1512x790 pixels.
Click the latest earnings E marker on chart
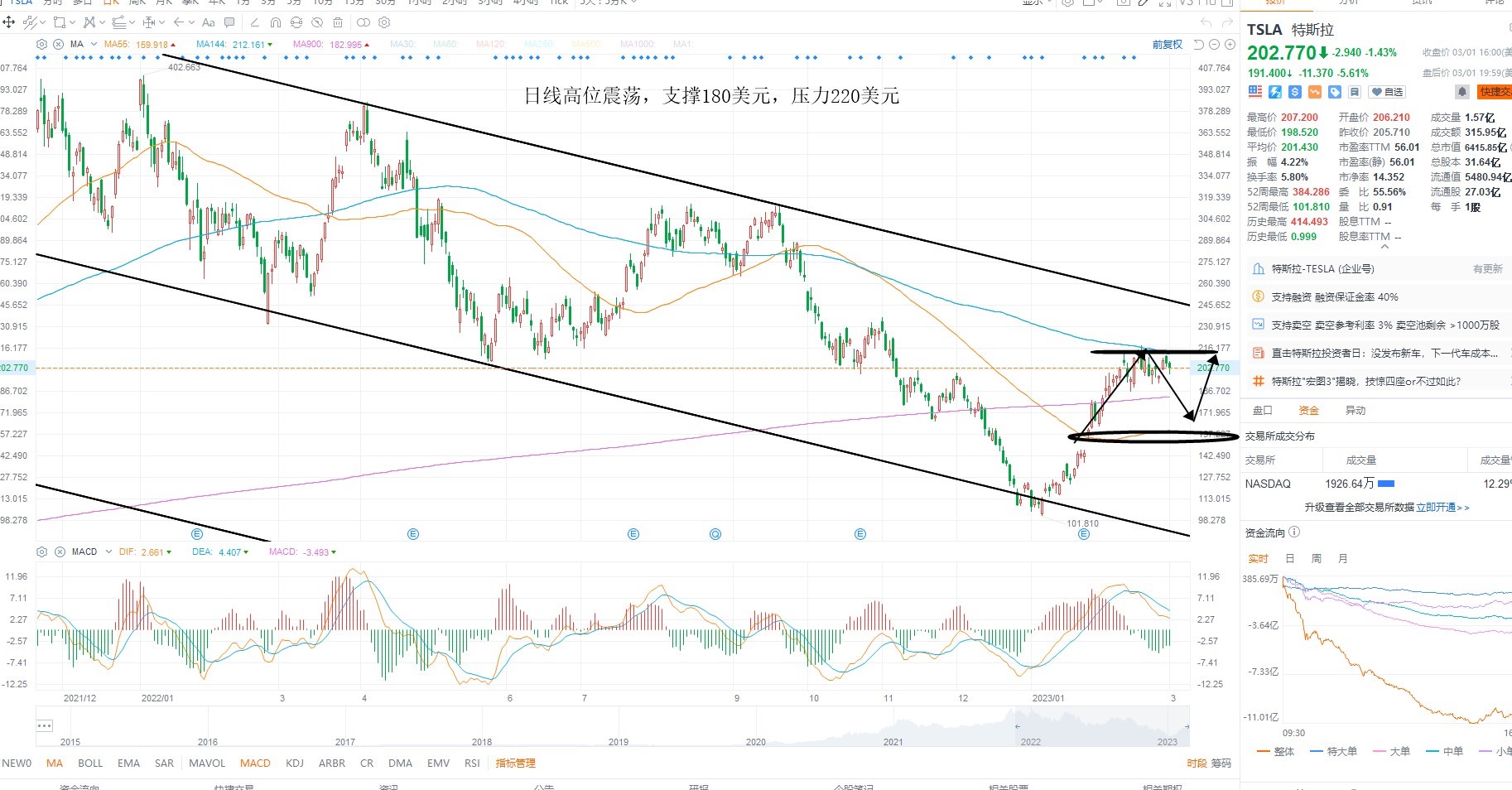click(1083, 534)
